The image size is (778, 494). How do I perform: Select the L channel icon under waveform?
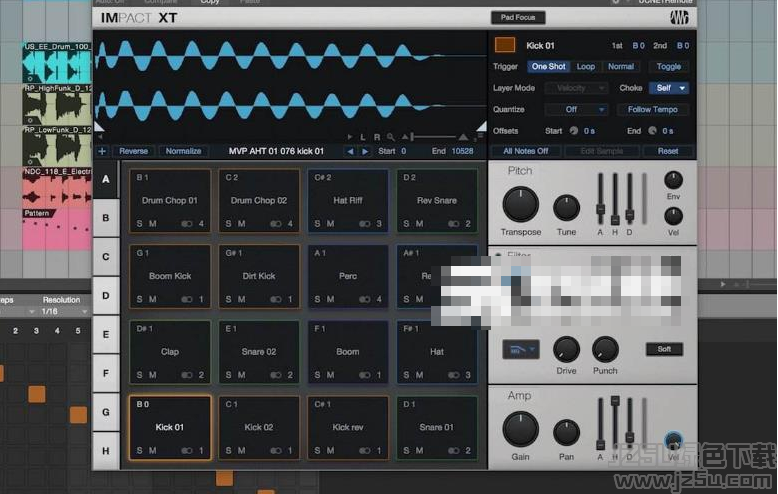363,137
